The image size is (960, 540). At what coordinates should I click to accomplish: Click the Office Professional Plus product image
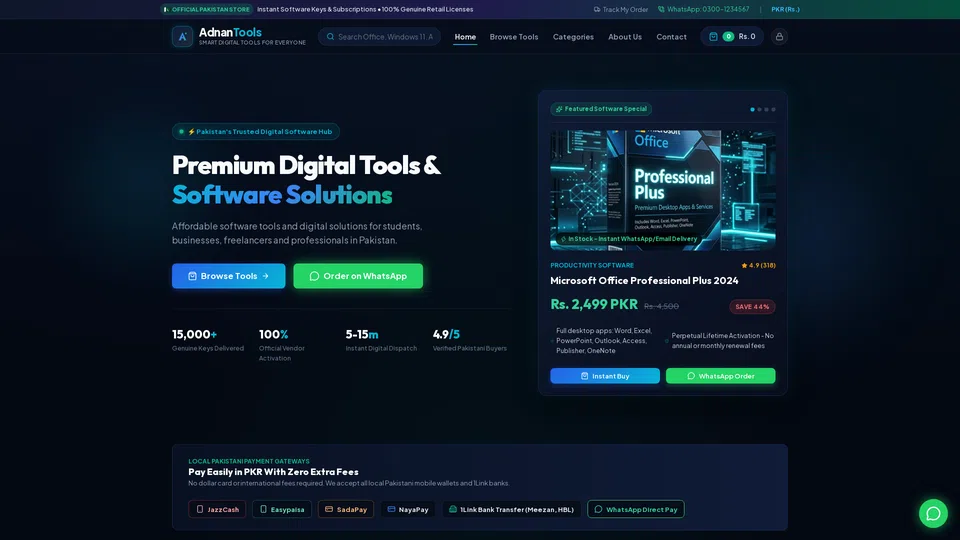coord(663,190)
